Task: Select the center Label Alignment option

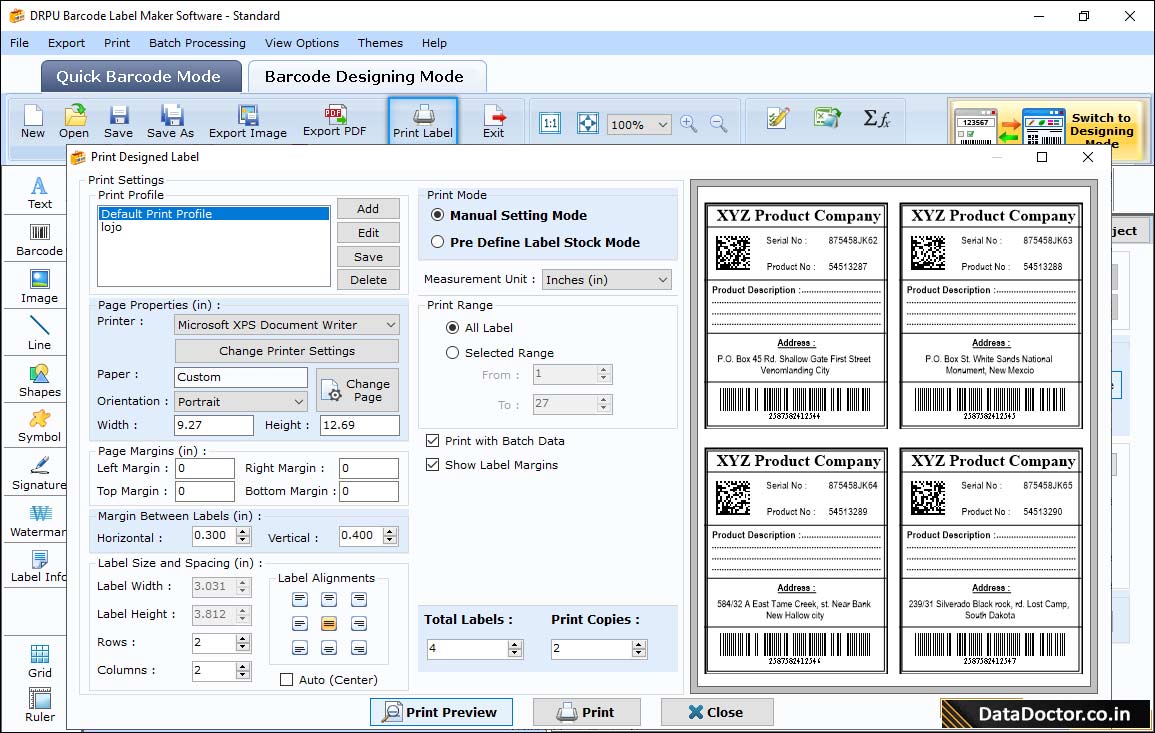Action: (x=329, y=623)
